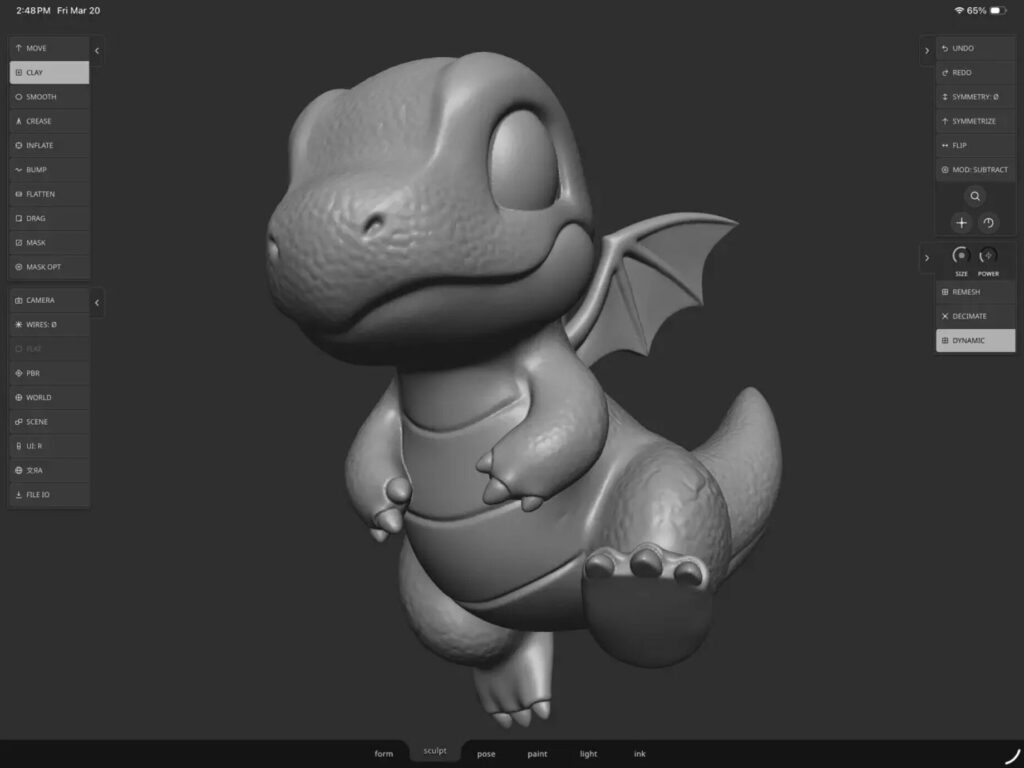Open the magnifier search tool
1024x768 pixels.
pyautogui.click(x=974, y=196)
